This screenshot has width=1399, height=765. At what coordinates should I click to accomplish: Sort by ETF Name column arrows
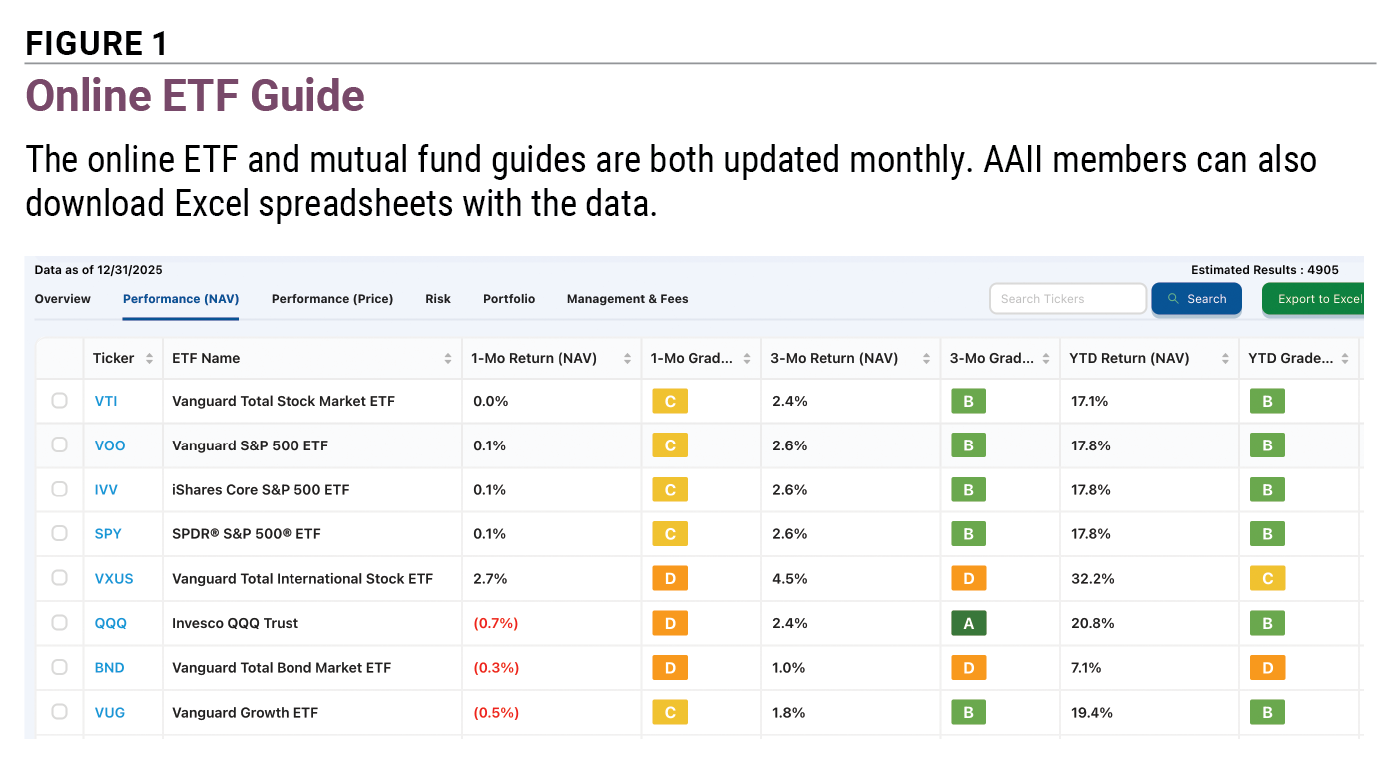448,359
